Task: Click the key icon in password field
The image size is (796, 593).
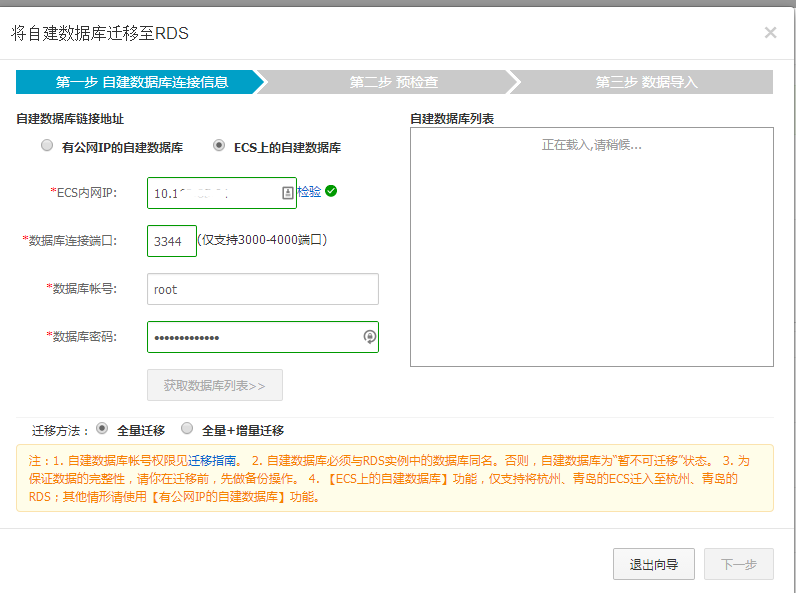Action: tap(369, 337)
